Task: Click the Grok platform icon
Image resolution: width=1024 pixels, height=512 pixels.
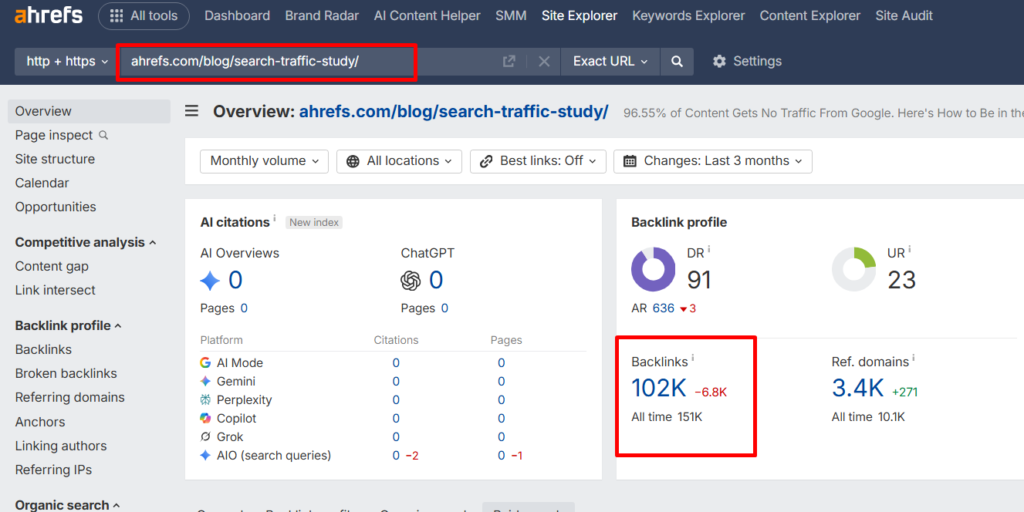Action: (x=206, y=437)
